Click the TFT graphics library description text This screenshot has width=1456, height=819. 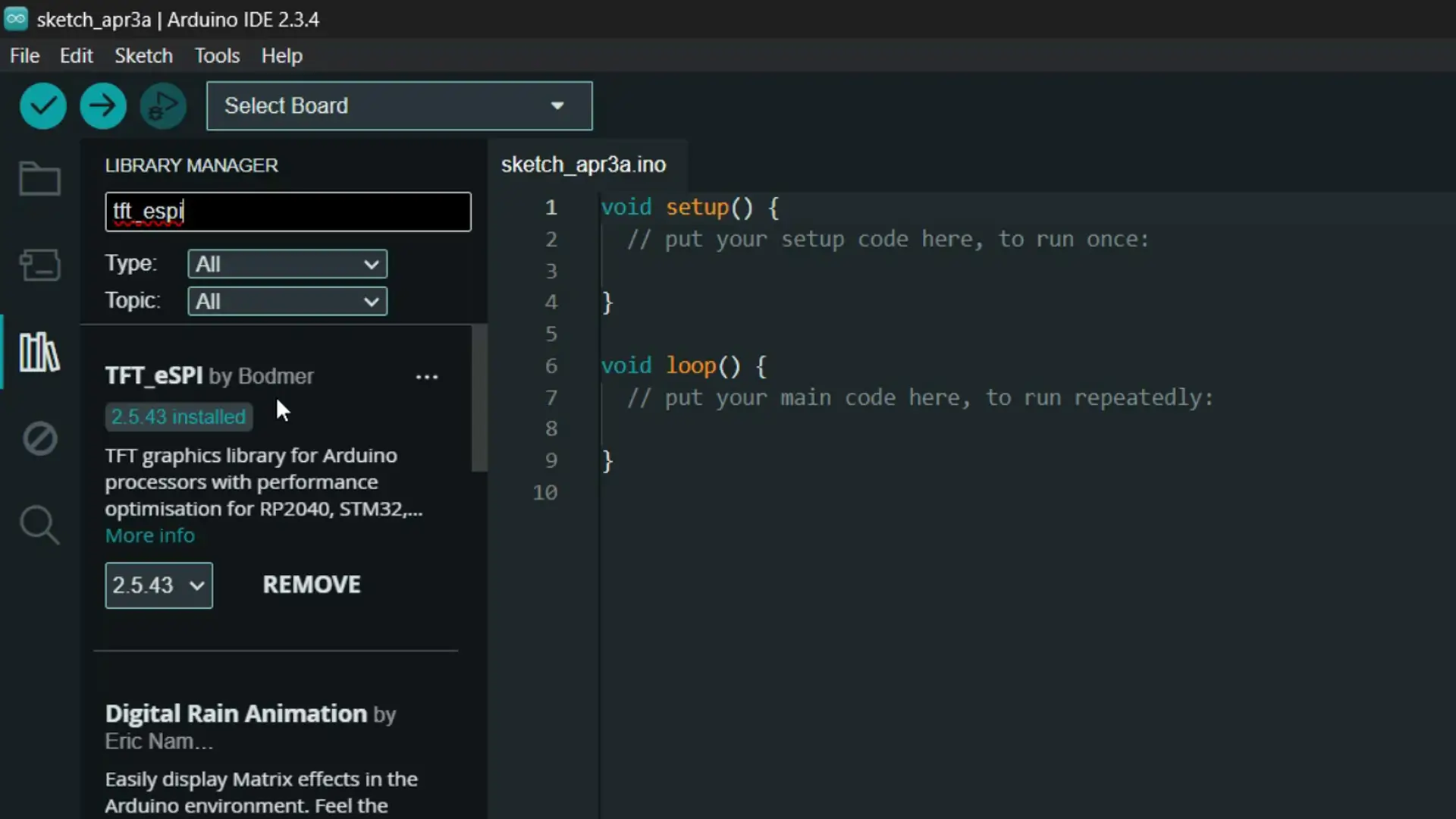(x=263, y=482)
